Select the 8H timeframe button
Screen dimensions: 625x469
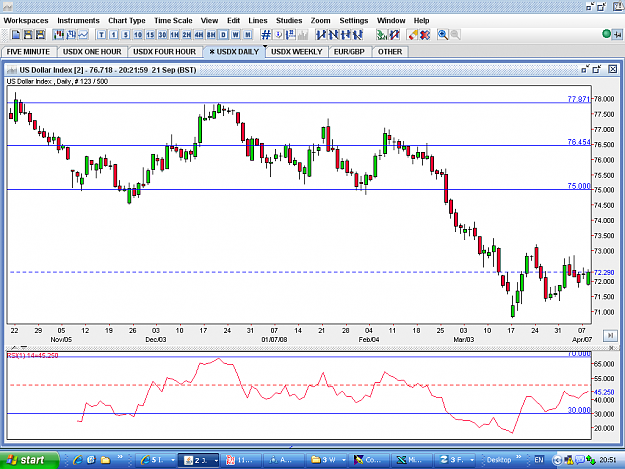(211, 35)
